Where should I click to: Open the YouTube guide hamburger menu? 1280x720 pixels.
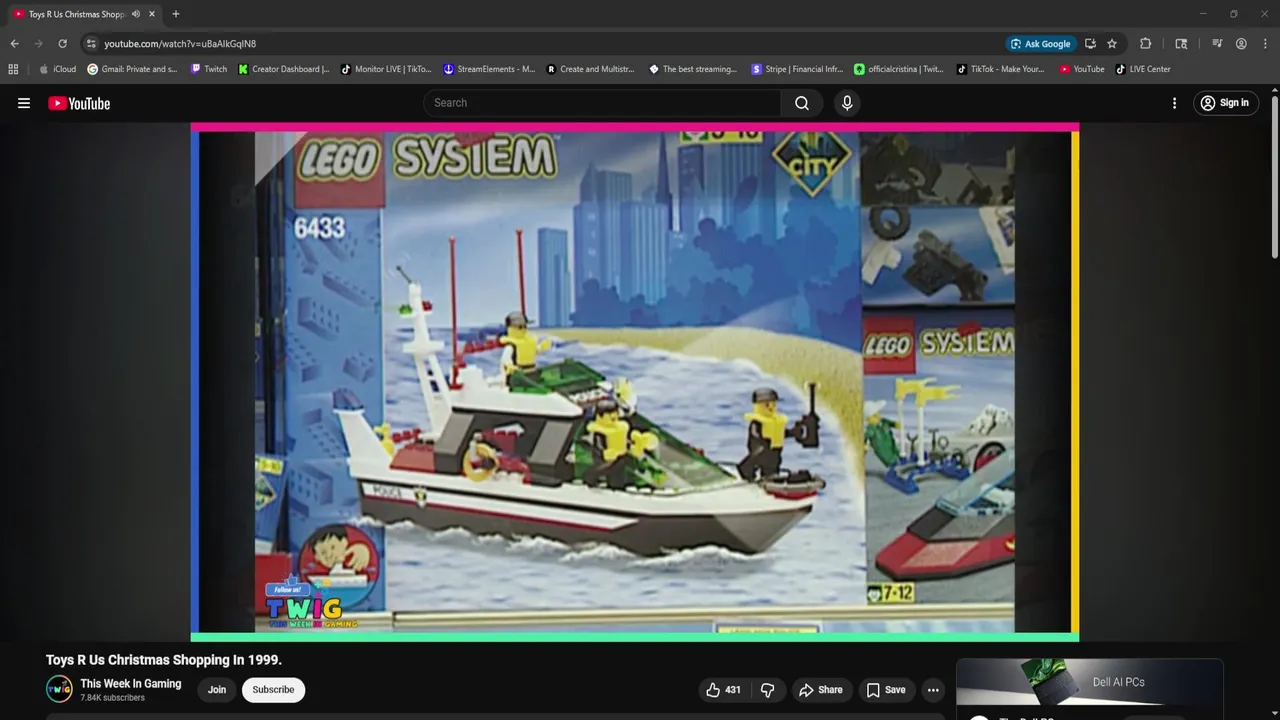(24, 103)
